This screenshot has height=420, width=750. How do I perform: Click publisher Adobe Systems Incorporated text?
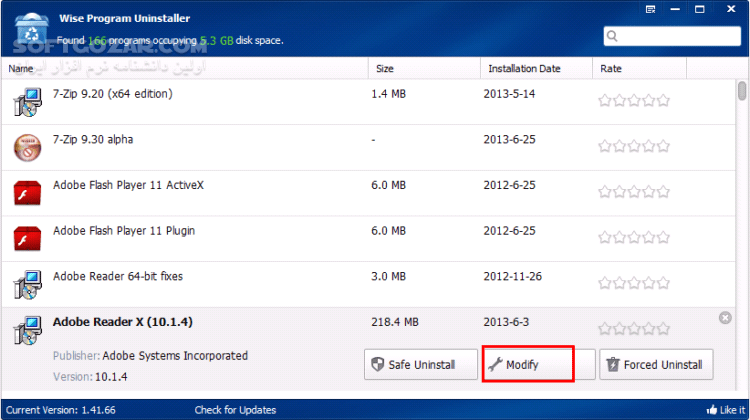175,356
